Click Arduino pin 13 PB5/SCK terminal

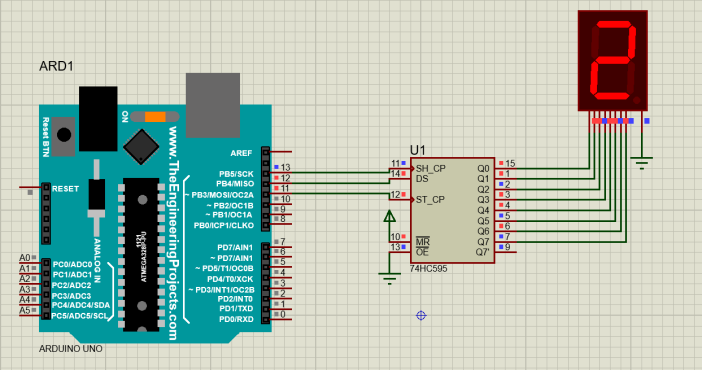[281, 172]
